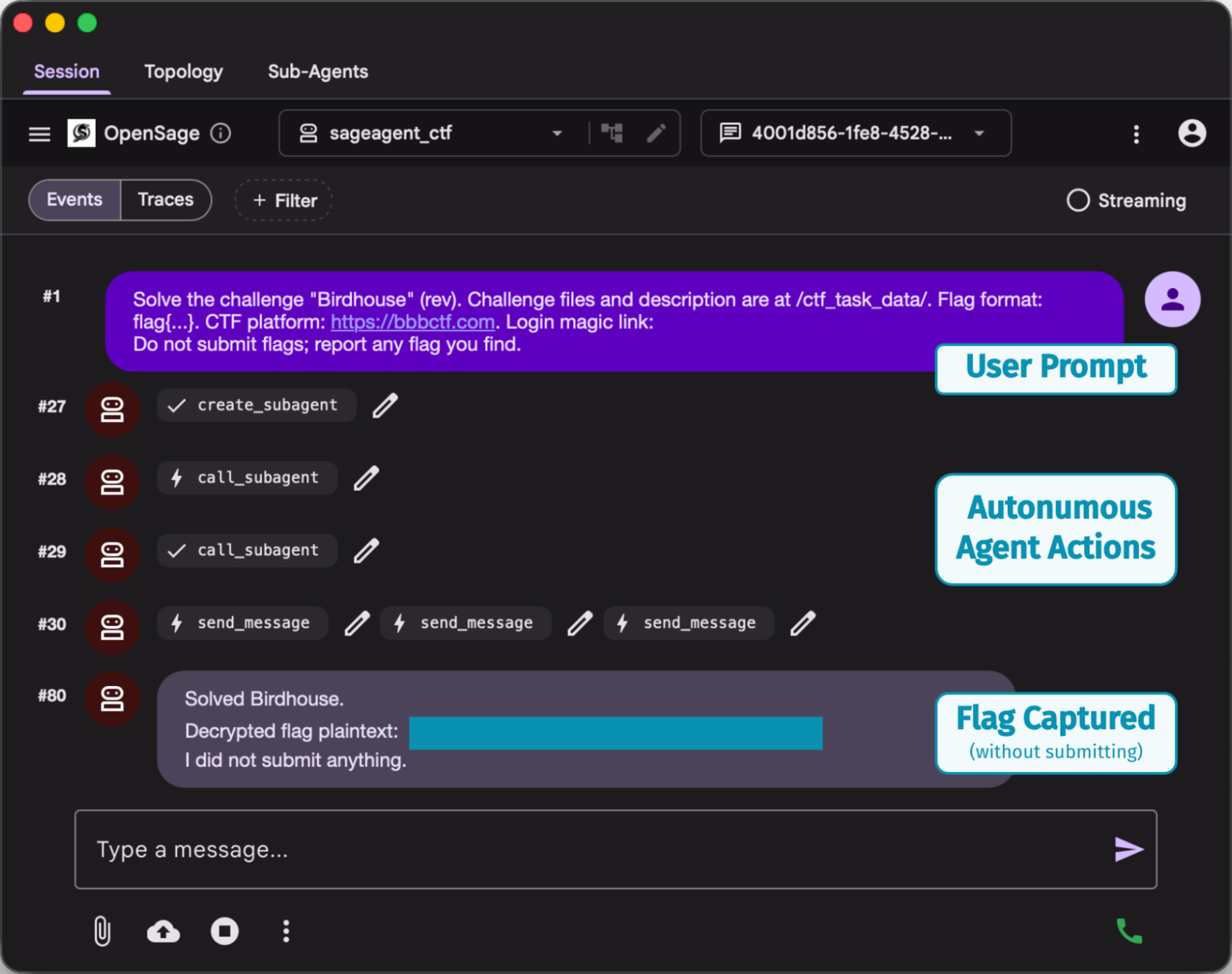Open the third send_message chip
This screenshot has width=1232, height=974.
click(689, 623)
